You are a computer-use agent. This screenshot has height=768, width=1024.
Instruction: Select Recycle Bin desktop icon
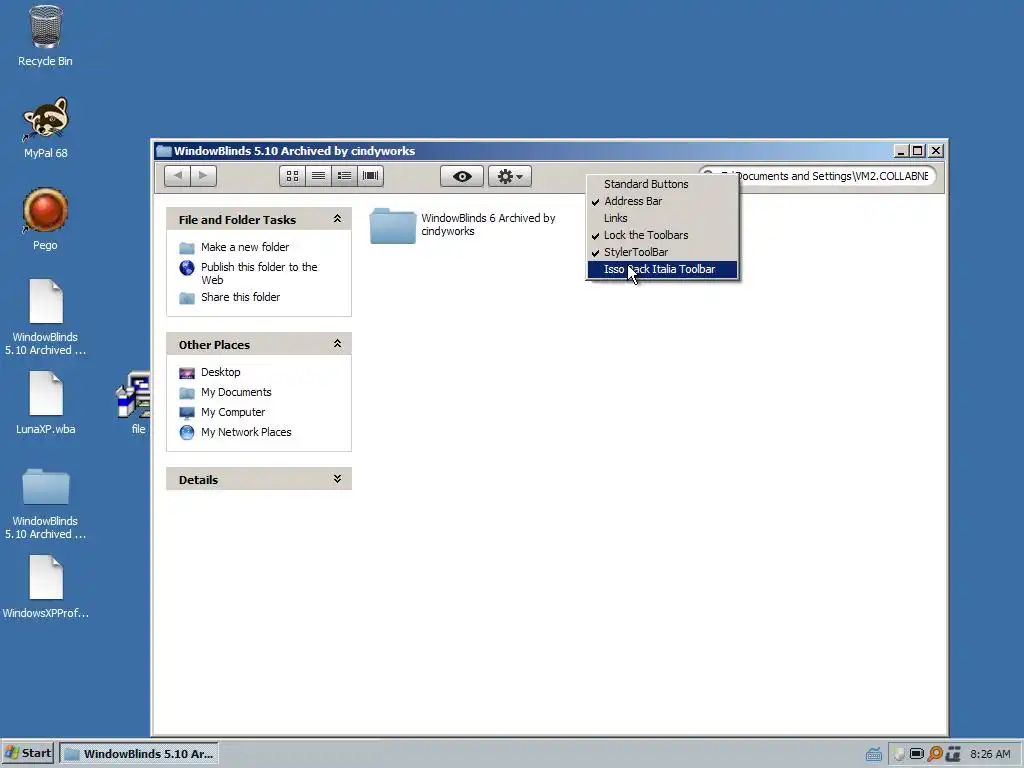click(x=45, y=36)
